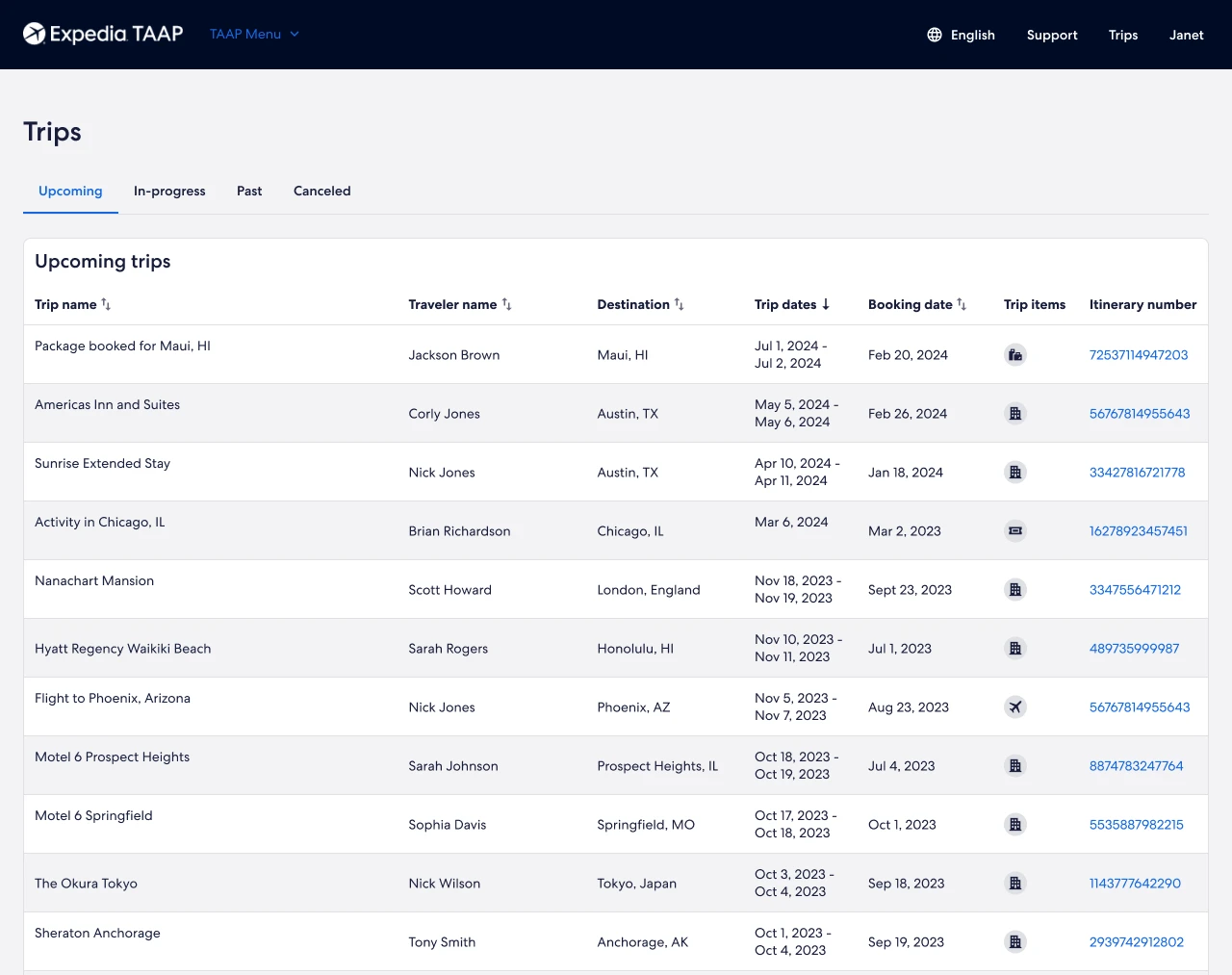
Task: Click hotel icon for Sheraton Anchorage
Action: 1015,942
